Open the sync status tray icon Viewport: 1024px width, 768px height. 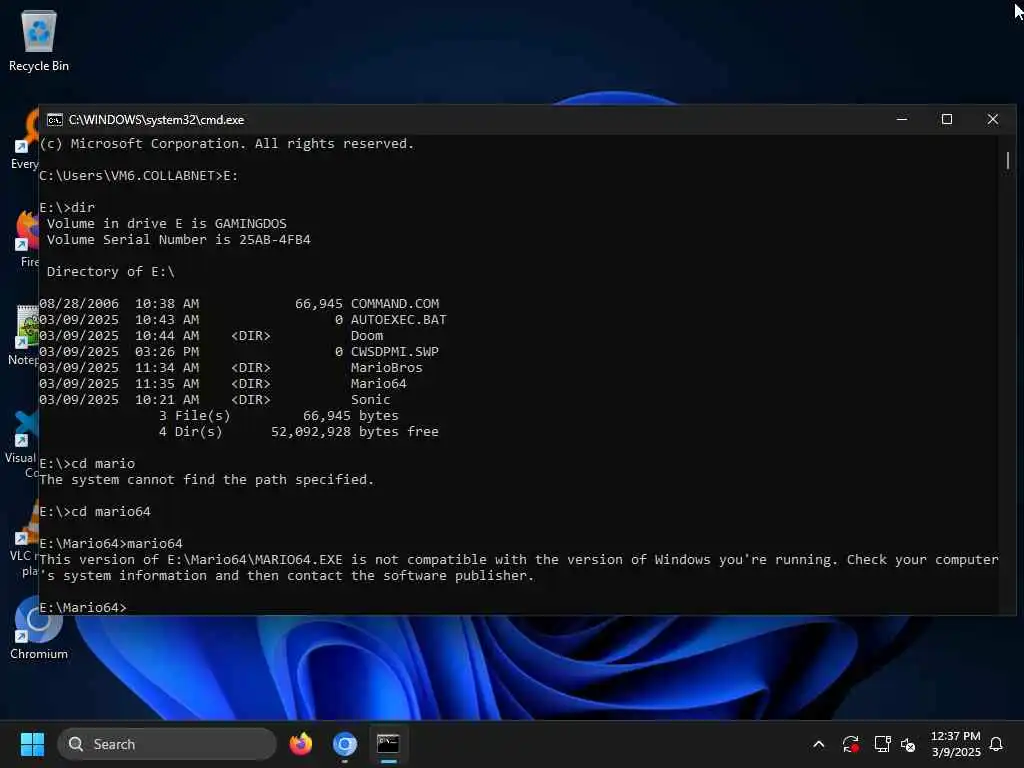[850, 744]
